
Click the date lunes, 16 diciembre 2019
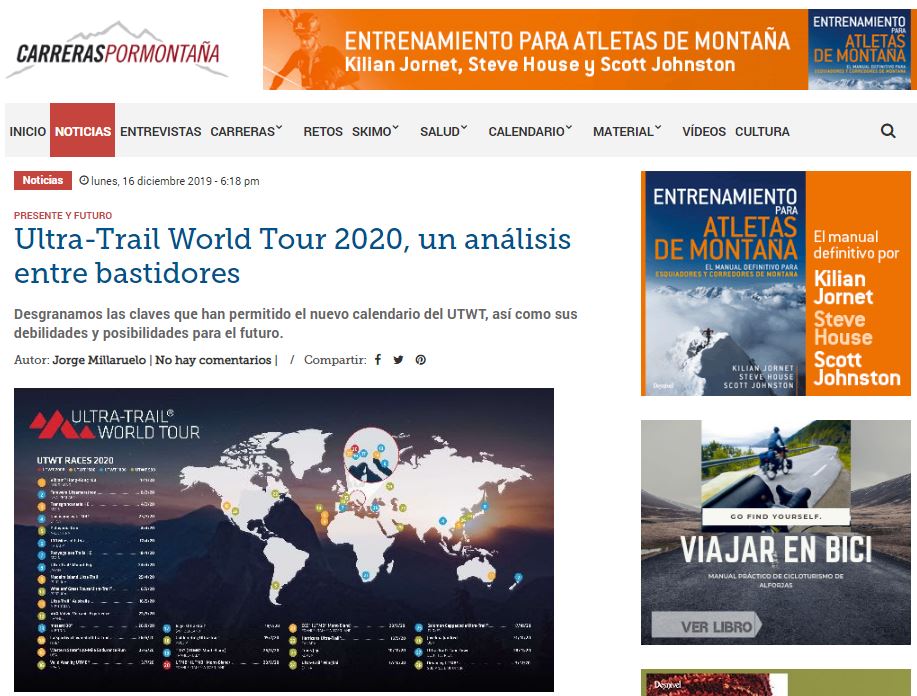(175, 181)
